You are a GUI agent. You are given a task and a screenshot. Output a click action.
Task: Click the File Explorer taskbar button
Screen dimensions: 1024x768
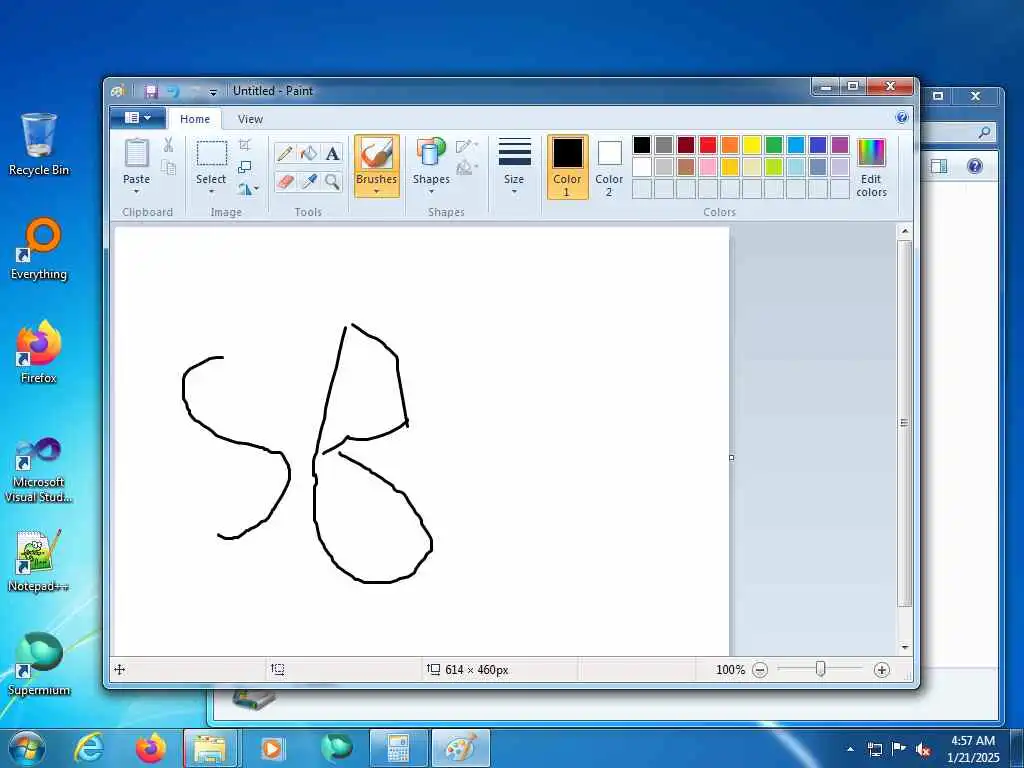click(x=210, y=748)
